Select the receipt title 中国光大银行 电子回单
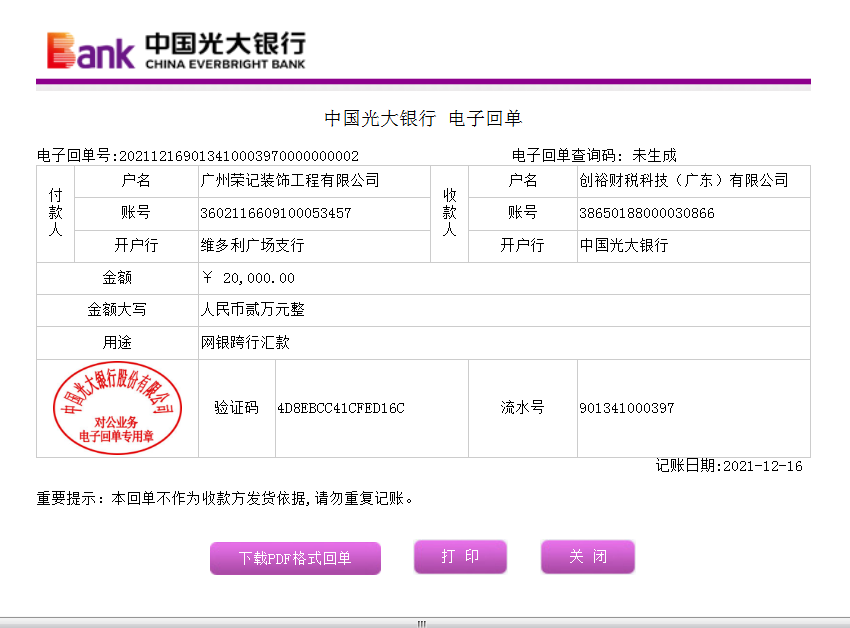Image resolution: width=850 pixels, height=628 pixels. [x=423, y=118]
